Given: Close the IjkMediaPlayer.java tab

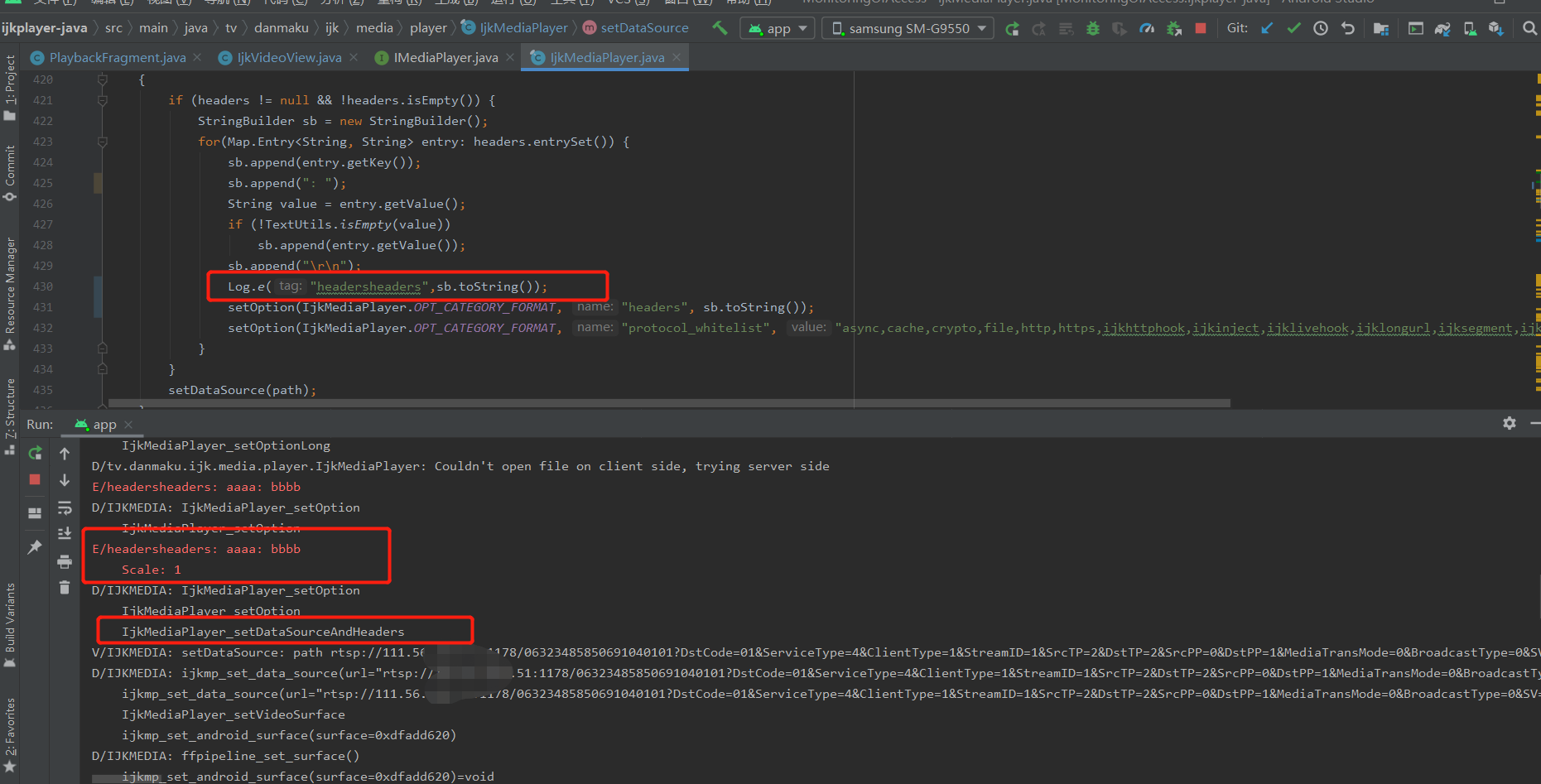Looking at the screenshot, I should (x=677, y=57).
